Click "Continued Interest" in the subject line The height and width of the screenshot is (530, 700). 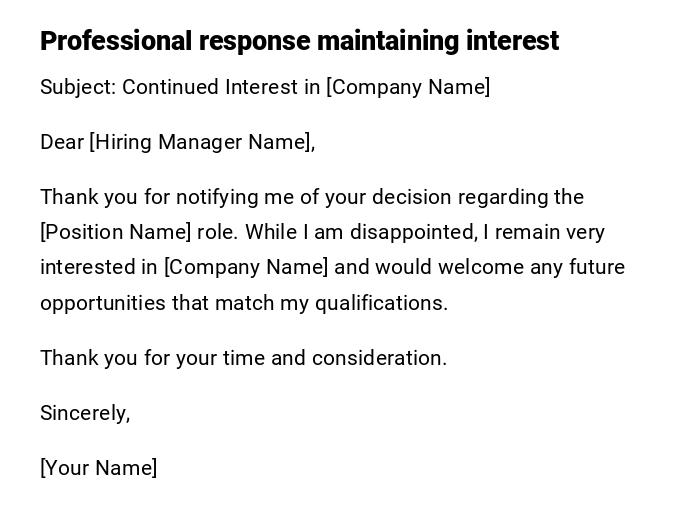coord(210,87)
